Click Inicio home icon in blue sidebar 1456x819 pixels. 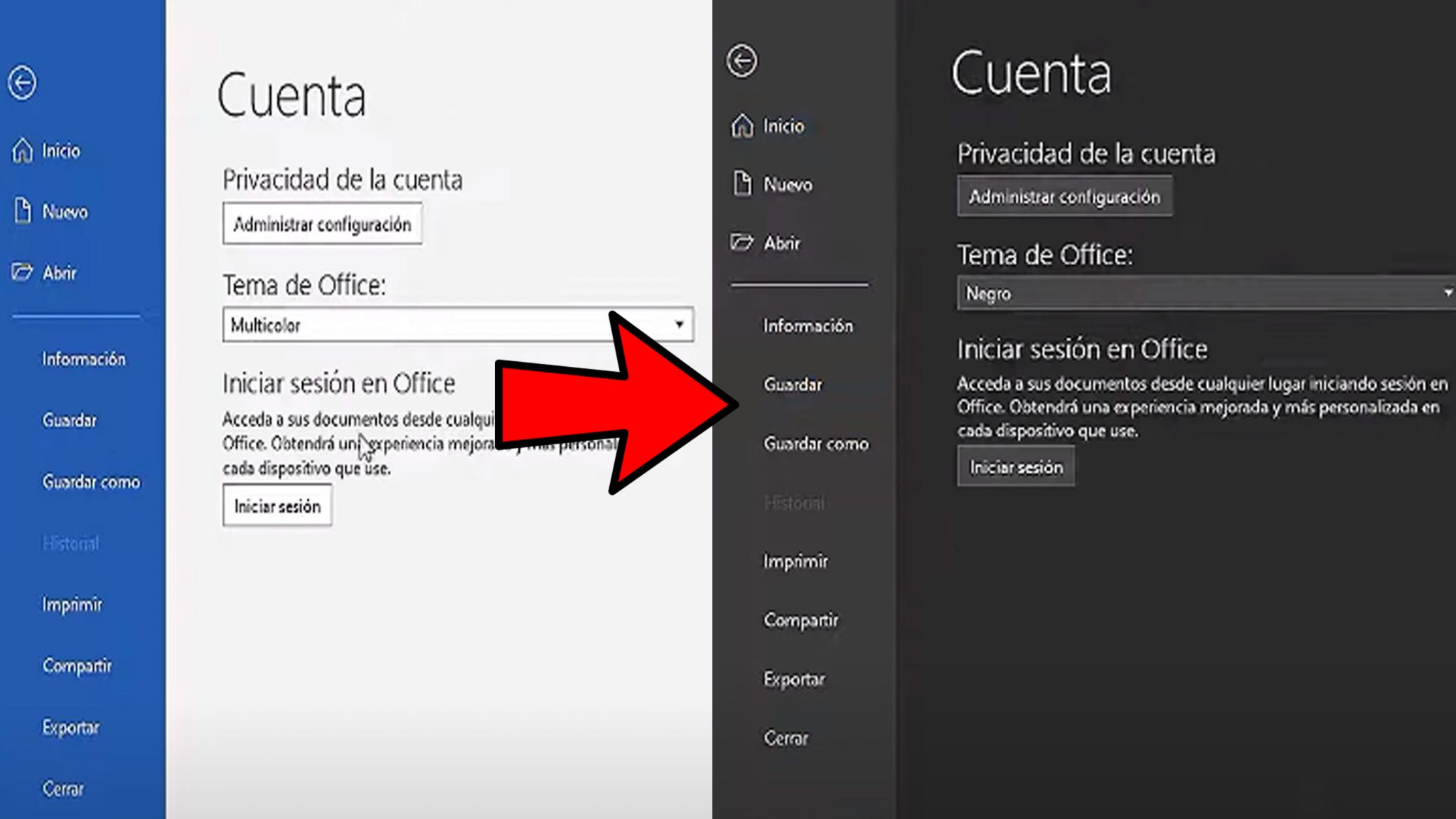[x=23, y=151]
